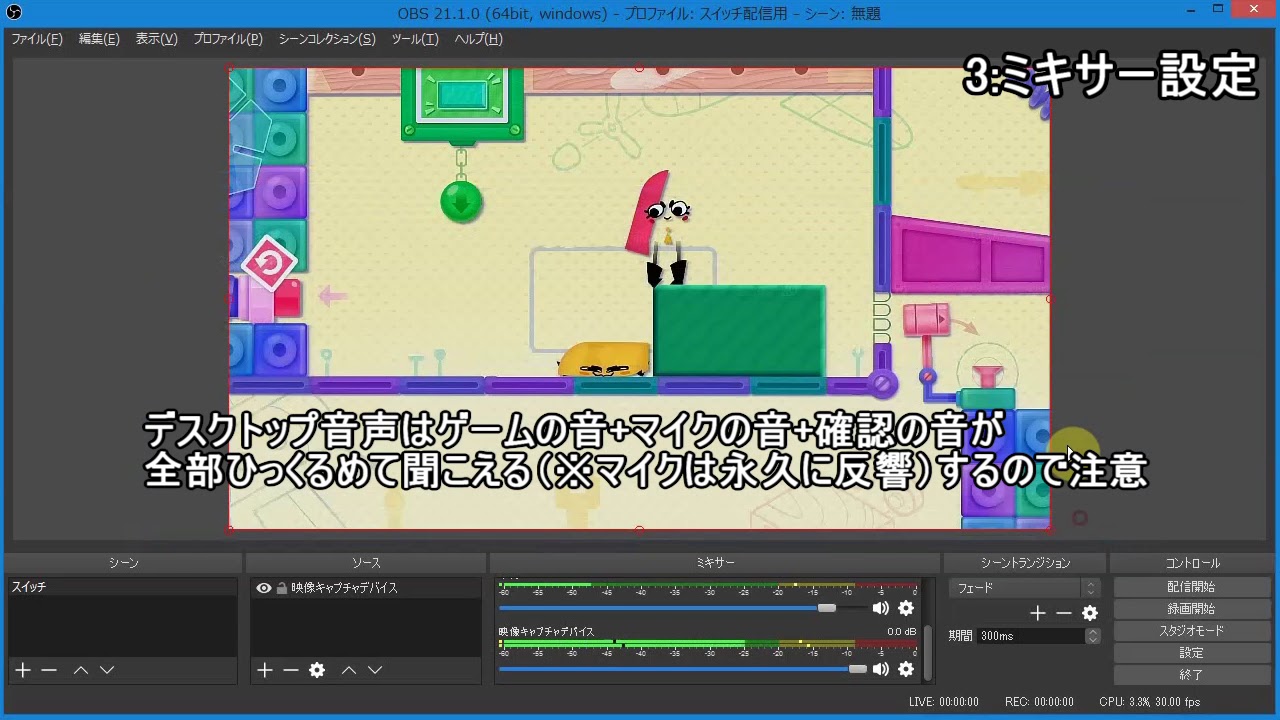The width and height of the screenshot is (1280, 720).
Task: Click the 0.0 dB level readout
Action: 901,632
